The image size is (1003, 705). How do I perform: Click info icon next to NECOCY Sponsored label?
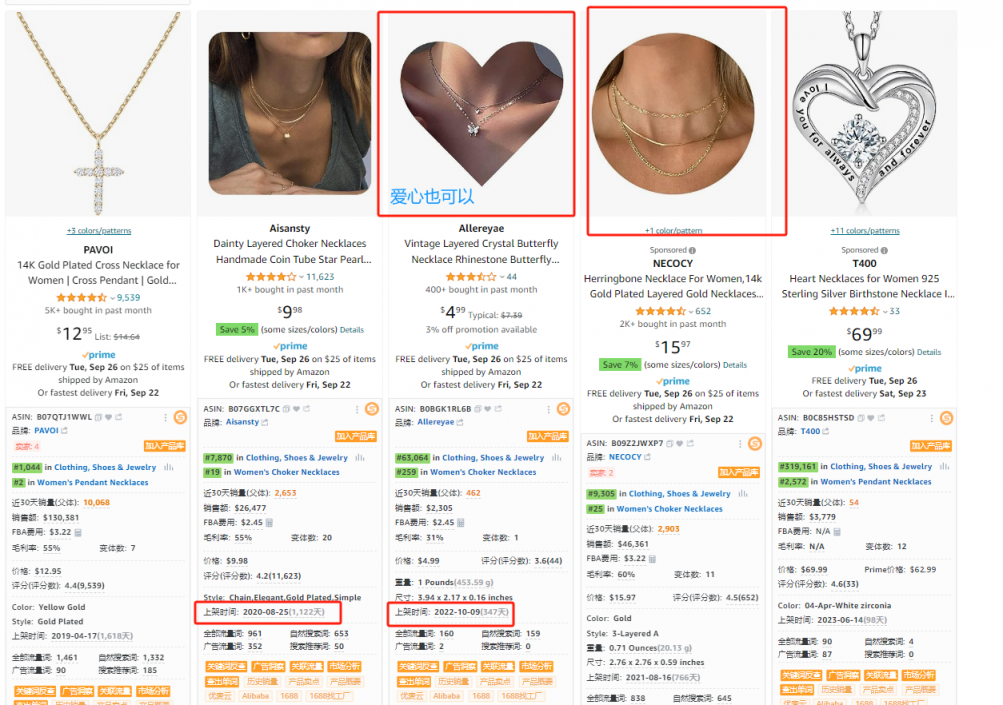(692, 251)
